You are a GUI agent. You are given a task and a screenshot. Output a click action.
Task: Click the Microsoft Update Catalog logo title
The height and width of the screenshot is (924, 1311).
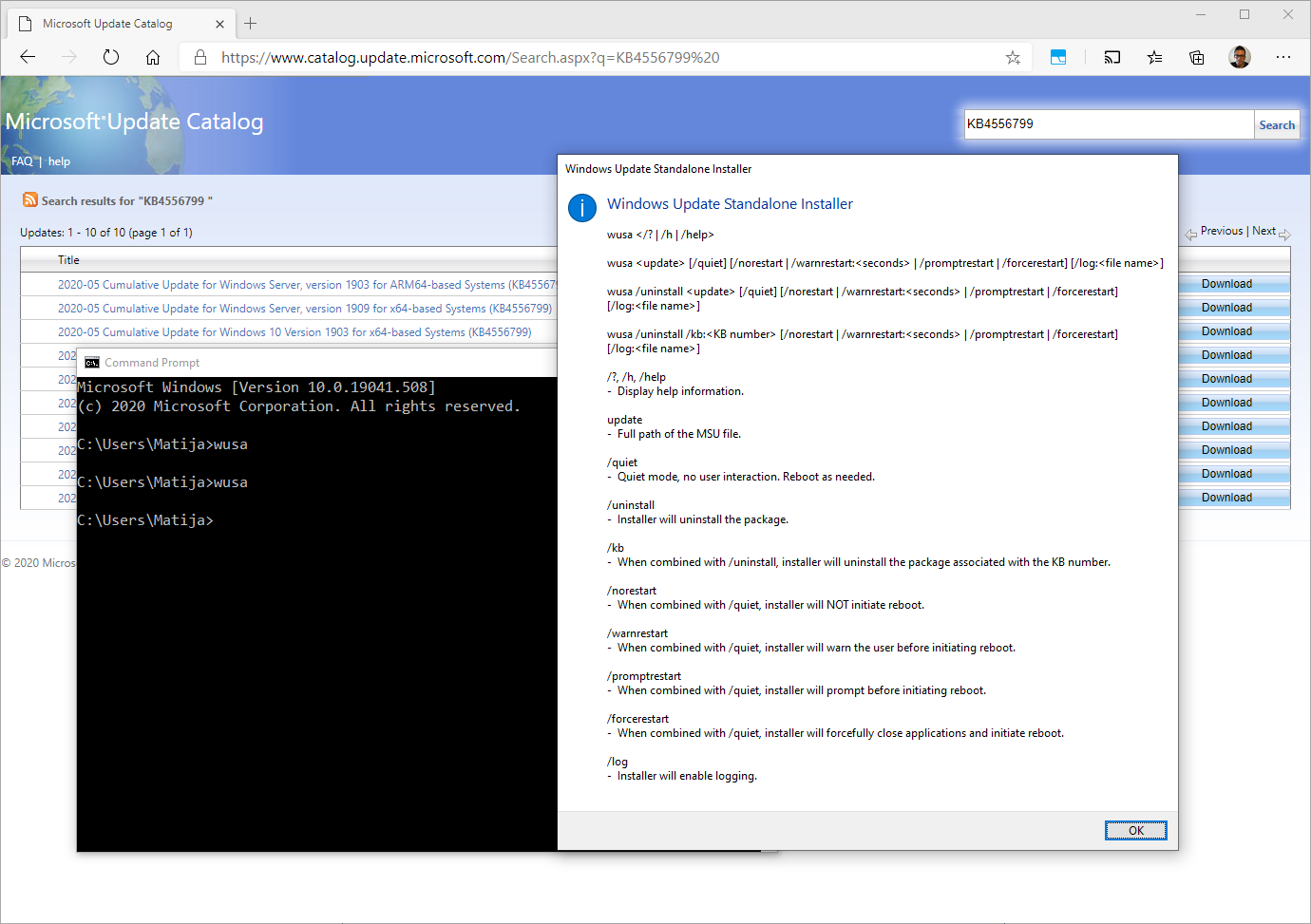pos(134,122)
